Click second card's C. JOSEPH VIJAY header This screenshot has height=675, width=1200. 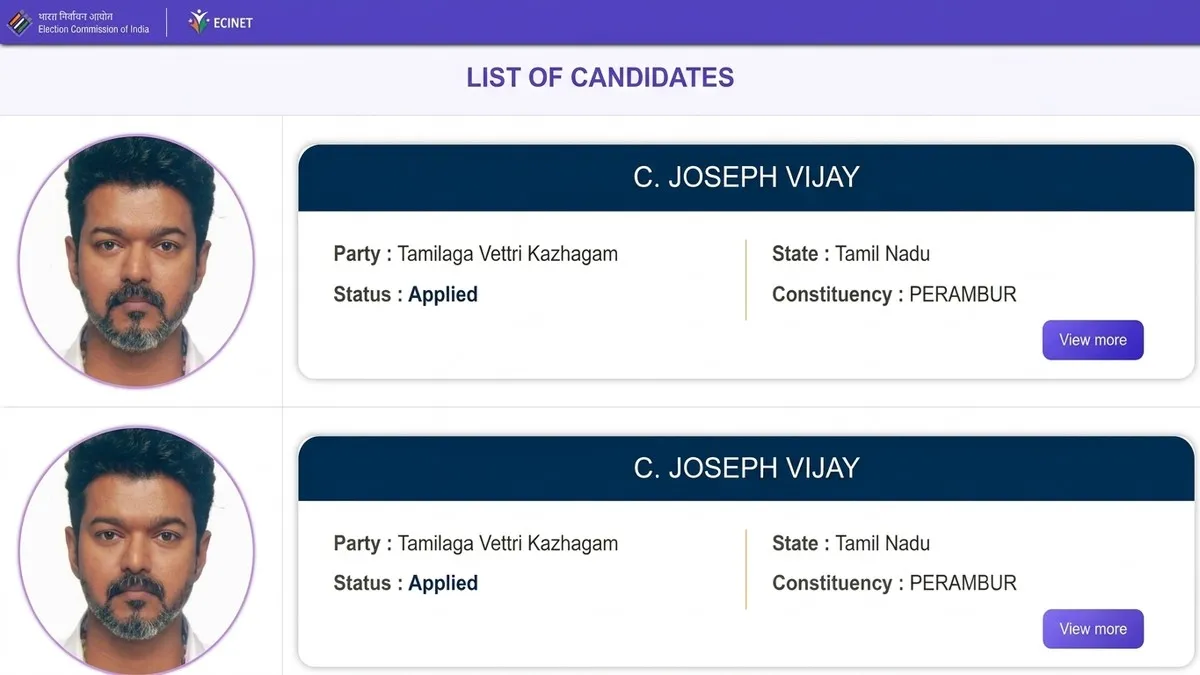[x=746, y=467]
